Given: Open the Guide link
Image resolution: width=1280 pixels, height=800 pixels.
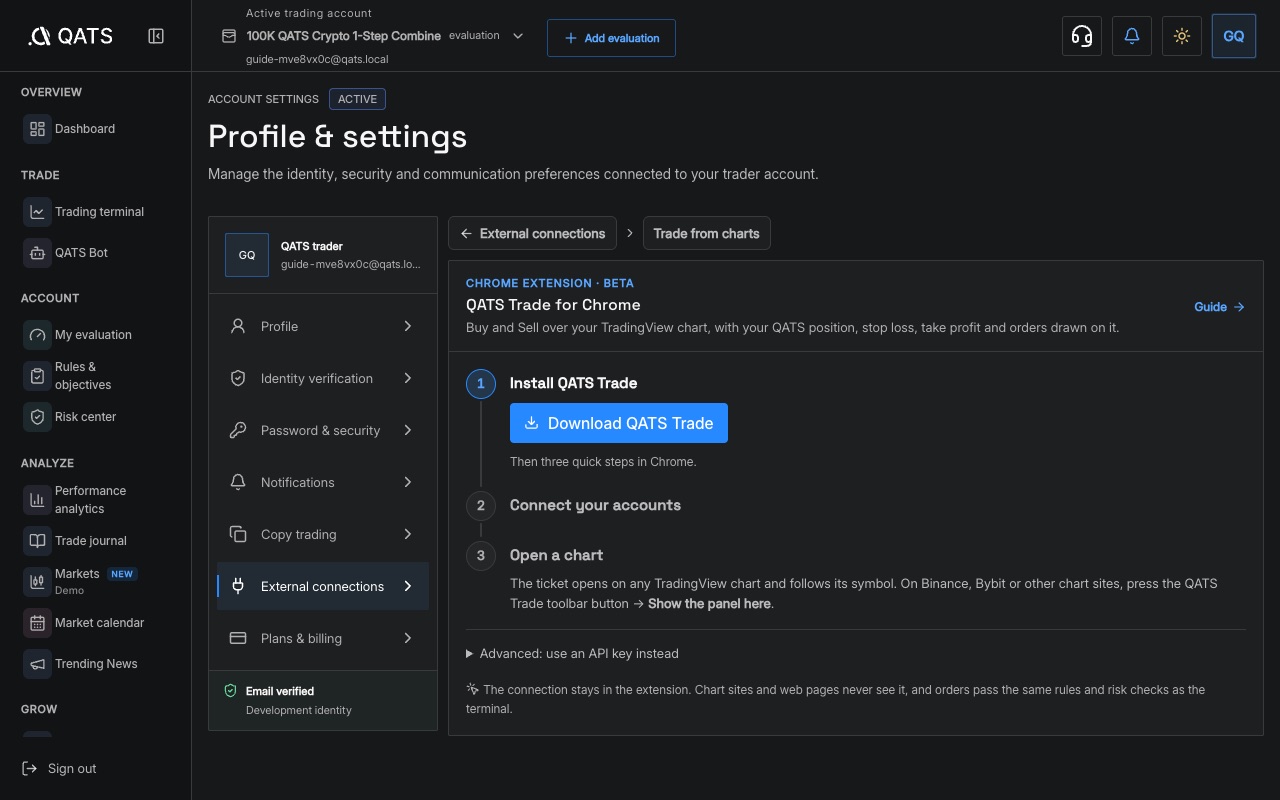Looking at the screenshot, I should pyautogui.click(x=1219, y=307).
